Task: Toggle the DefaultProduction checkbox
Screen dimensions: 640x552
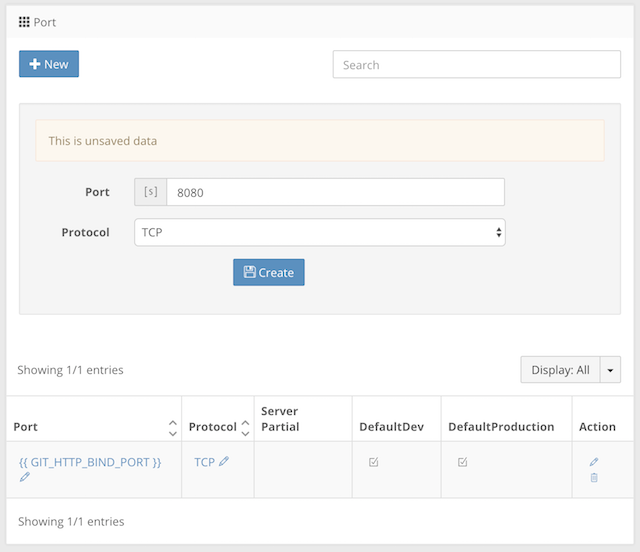Action: pyautogui.click(x=462, y=462)
